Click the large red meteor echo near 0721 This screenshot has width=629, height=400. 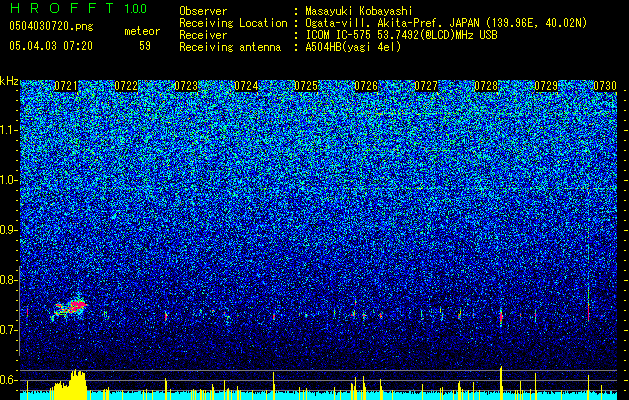(70, 308)
